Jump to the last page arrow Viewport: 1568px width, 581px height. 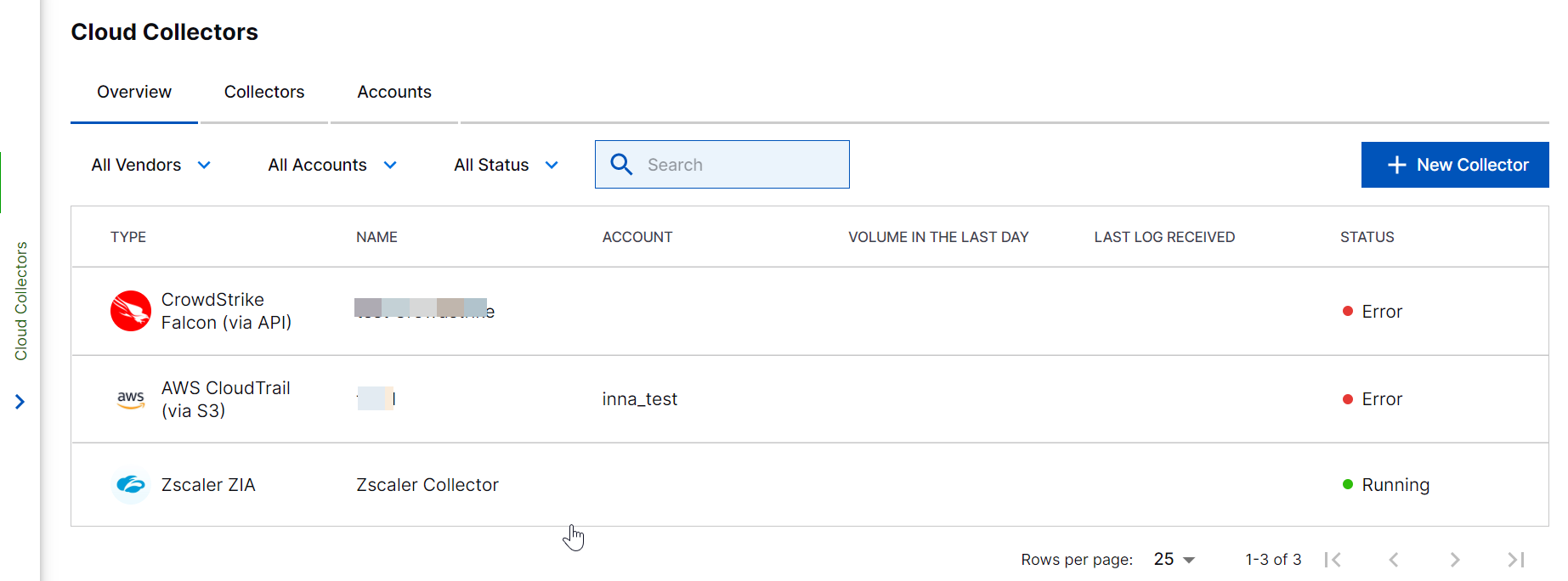point(1515,560)
